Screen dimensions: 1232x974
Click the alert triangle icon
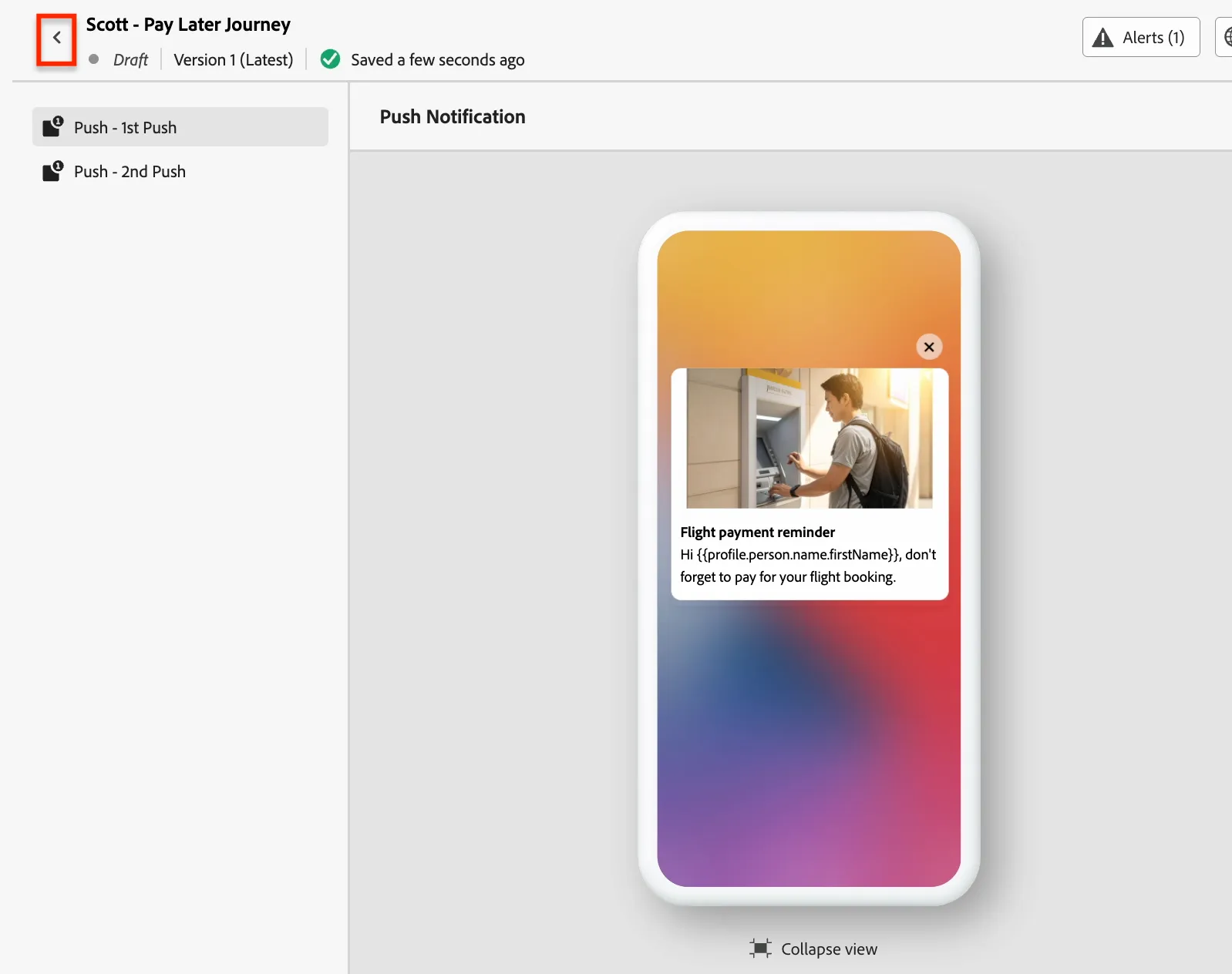click(x=1103, y=38)
